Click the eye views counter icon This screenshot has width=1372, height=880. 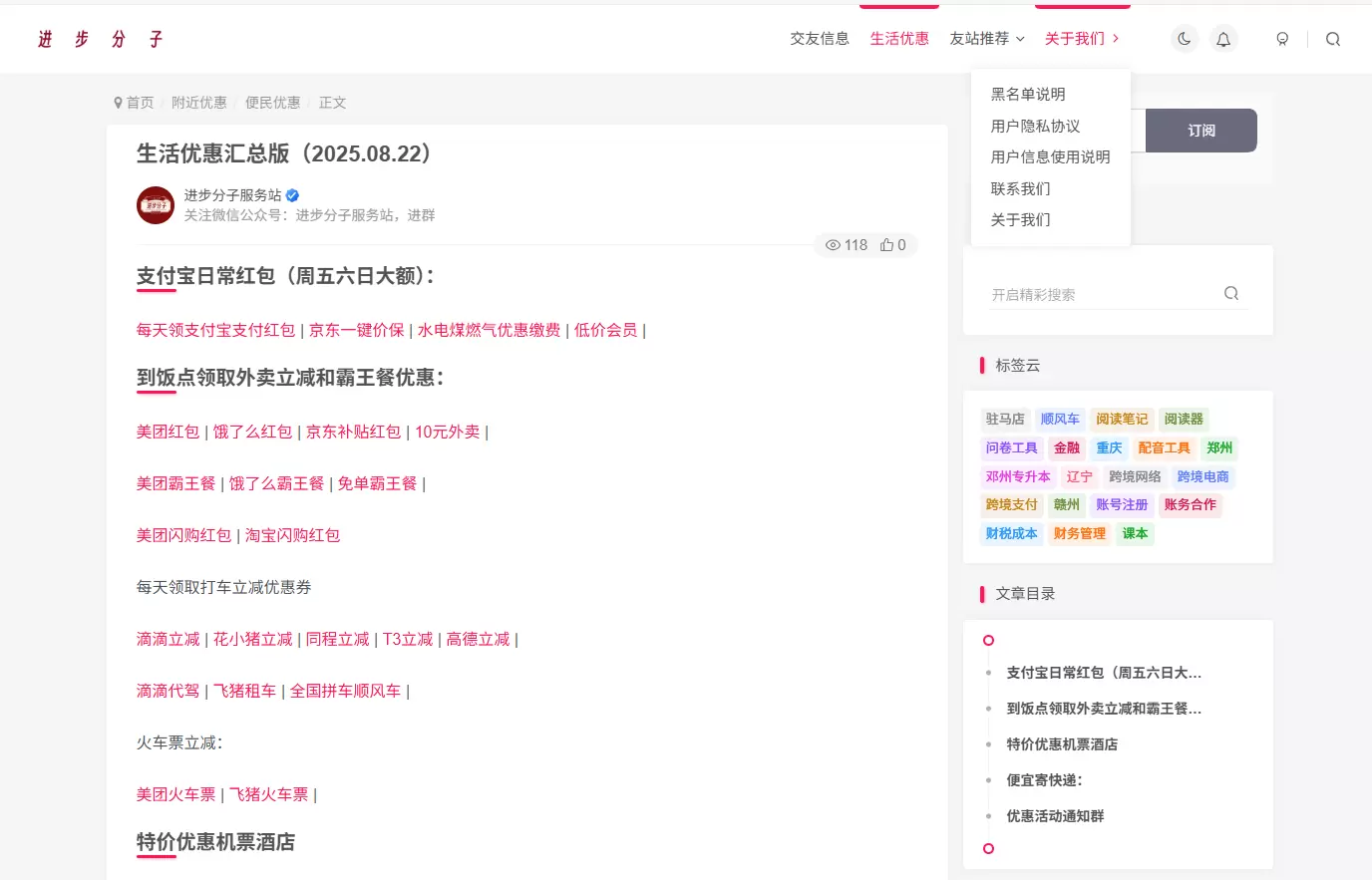coord(833,245)
